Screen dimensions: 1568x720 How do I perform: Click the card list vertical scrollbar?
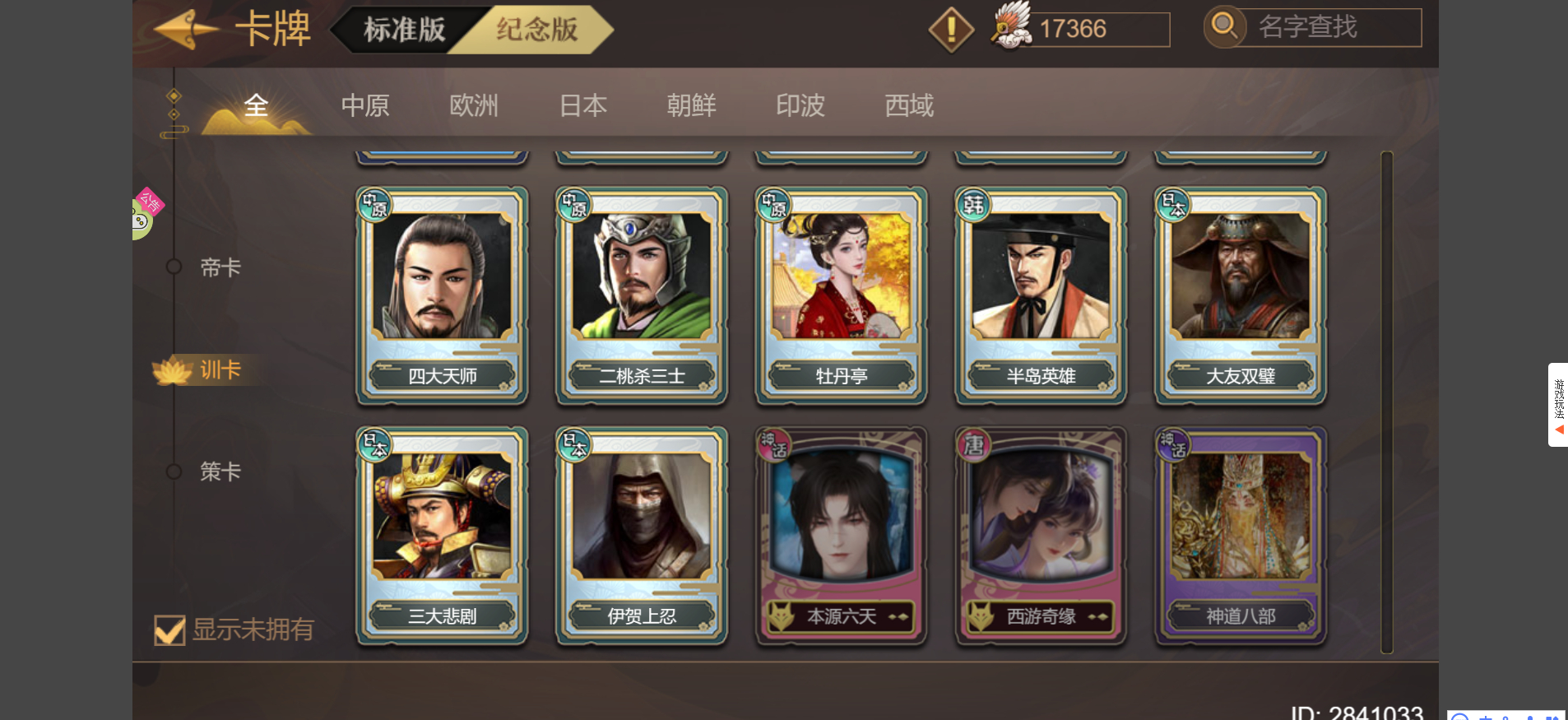(x=1387, y=402)
